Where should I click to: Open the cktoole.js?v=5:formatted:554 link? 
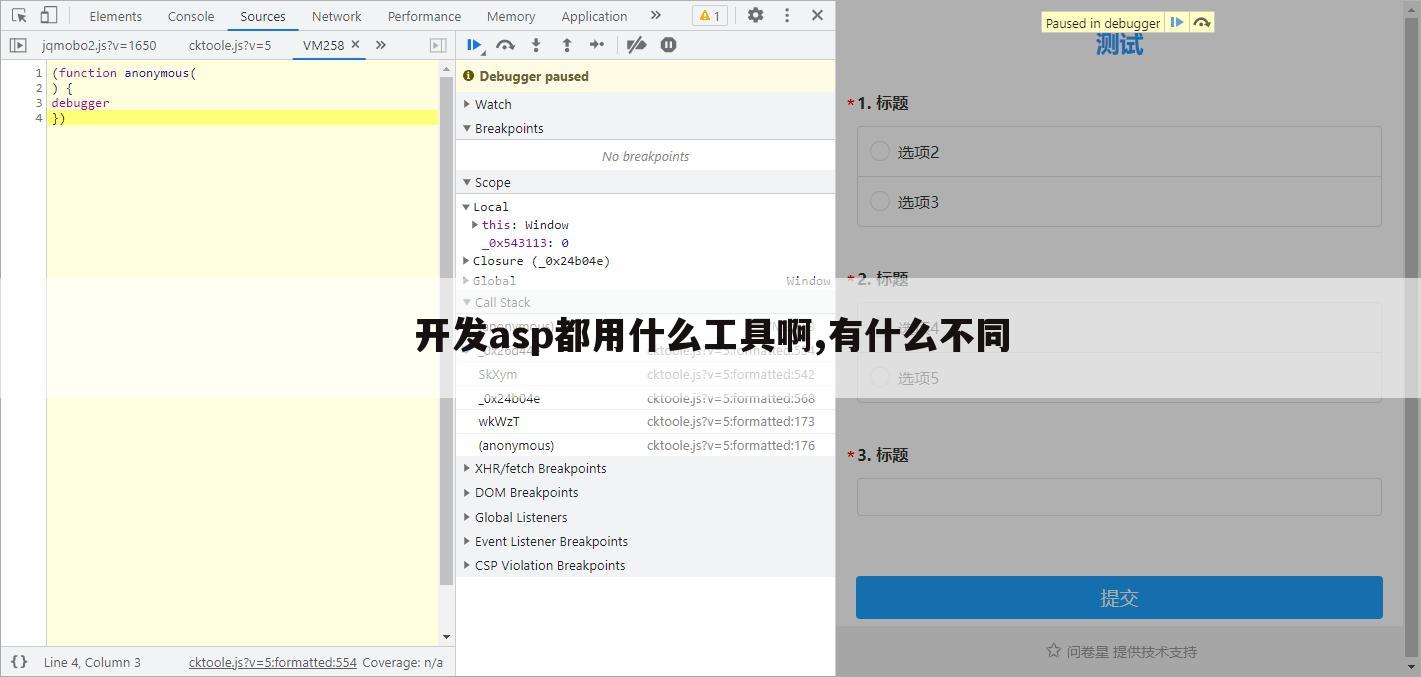[x=272, y=661]
